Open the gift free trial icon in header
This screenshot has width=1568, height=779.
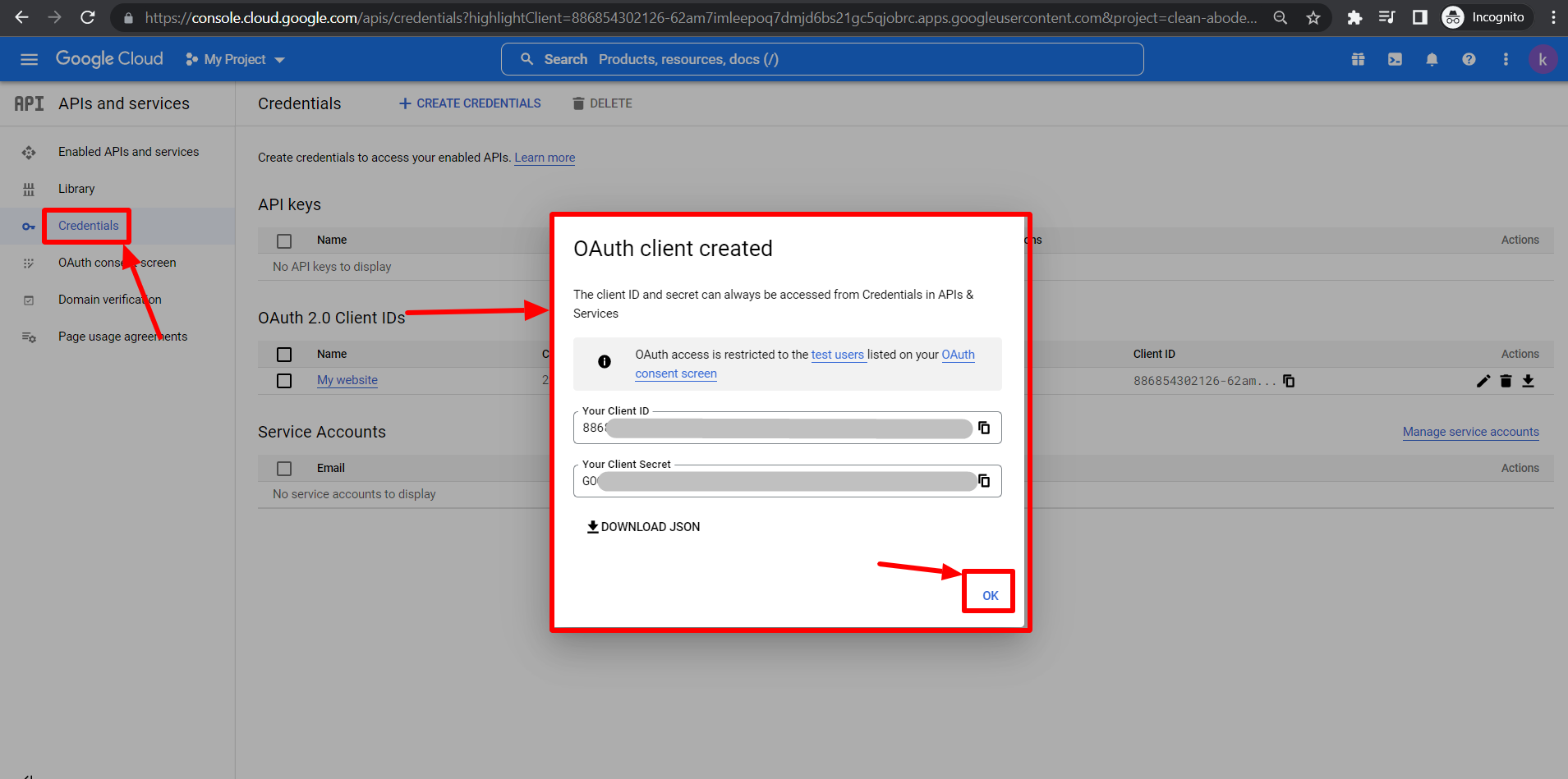click(1359, 59)
